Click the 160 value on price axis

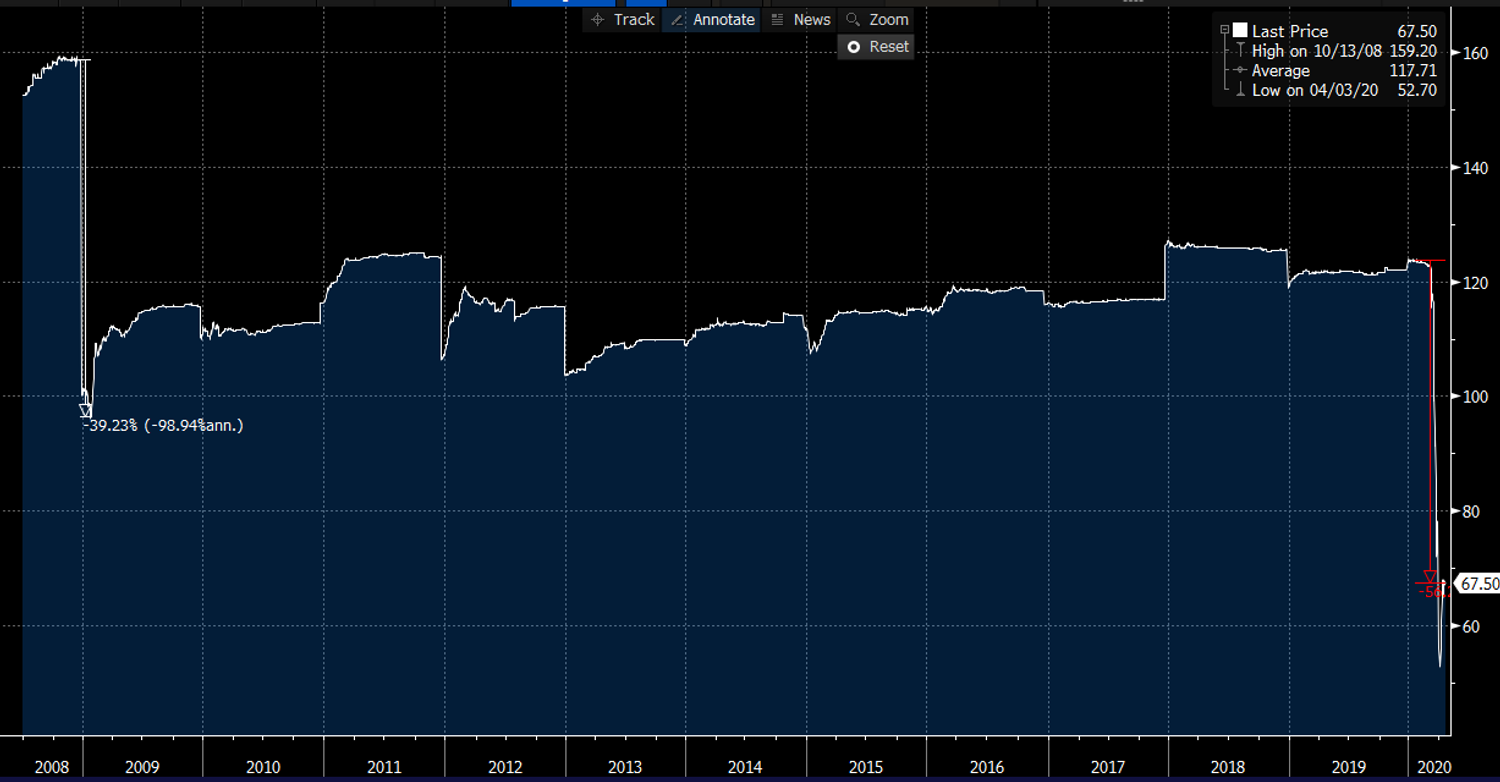pyautogui.click(x=1476, y=53)
